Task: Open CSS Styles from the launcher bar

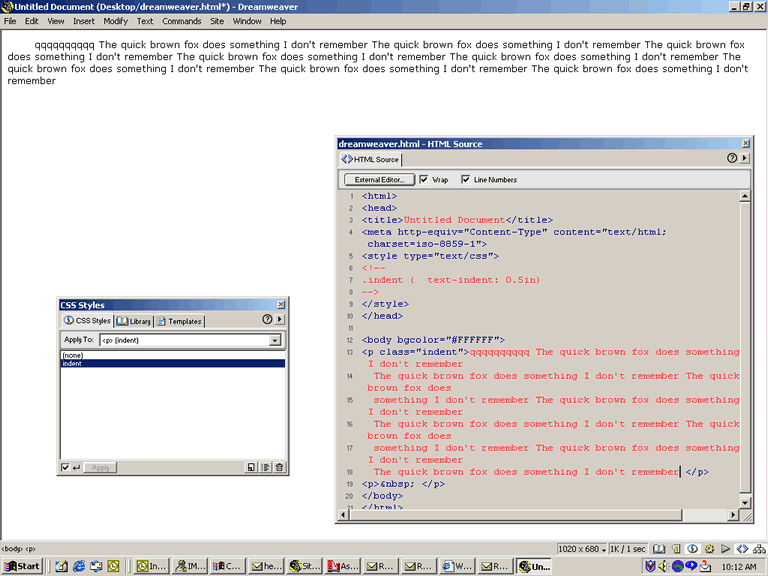Action: point(693,549)
